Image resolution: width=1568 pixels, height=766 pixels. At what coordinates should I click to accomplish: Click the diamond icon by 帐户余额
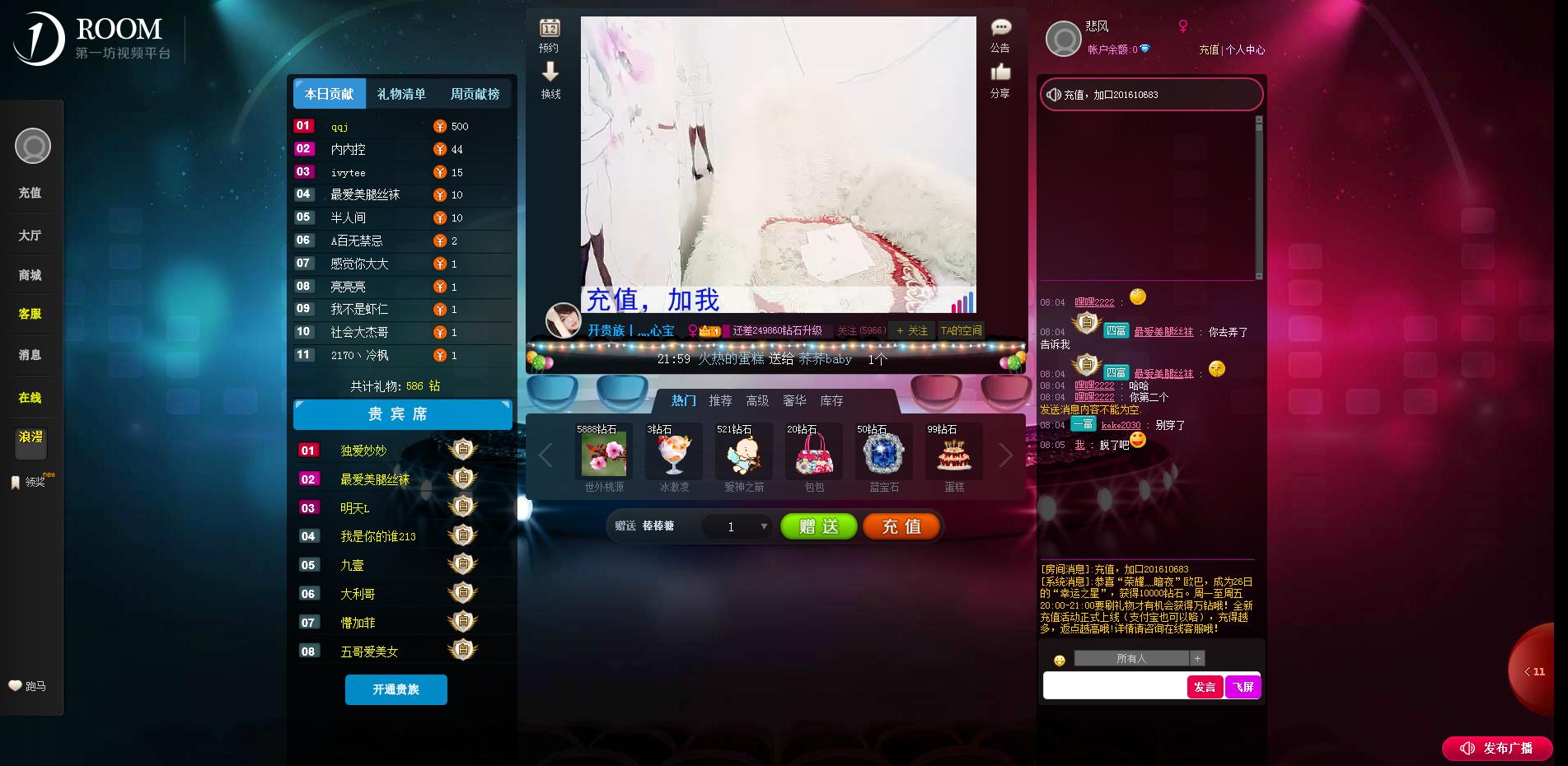[x=1144, y=49]
